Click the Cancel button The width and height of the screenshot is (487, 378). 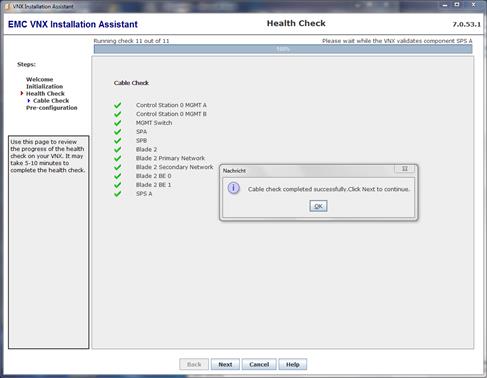click(259, 364)
